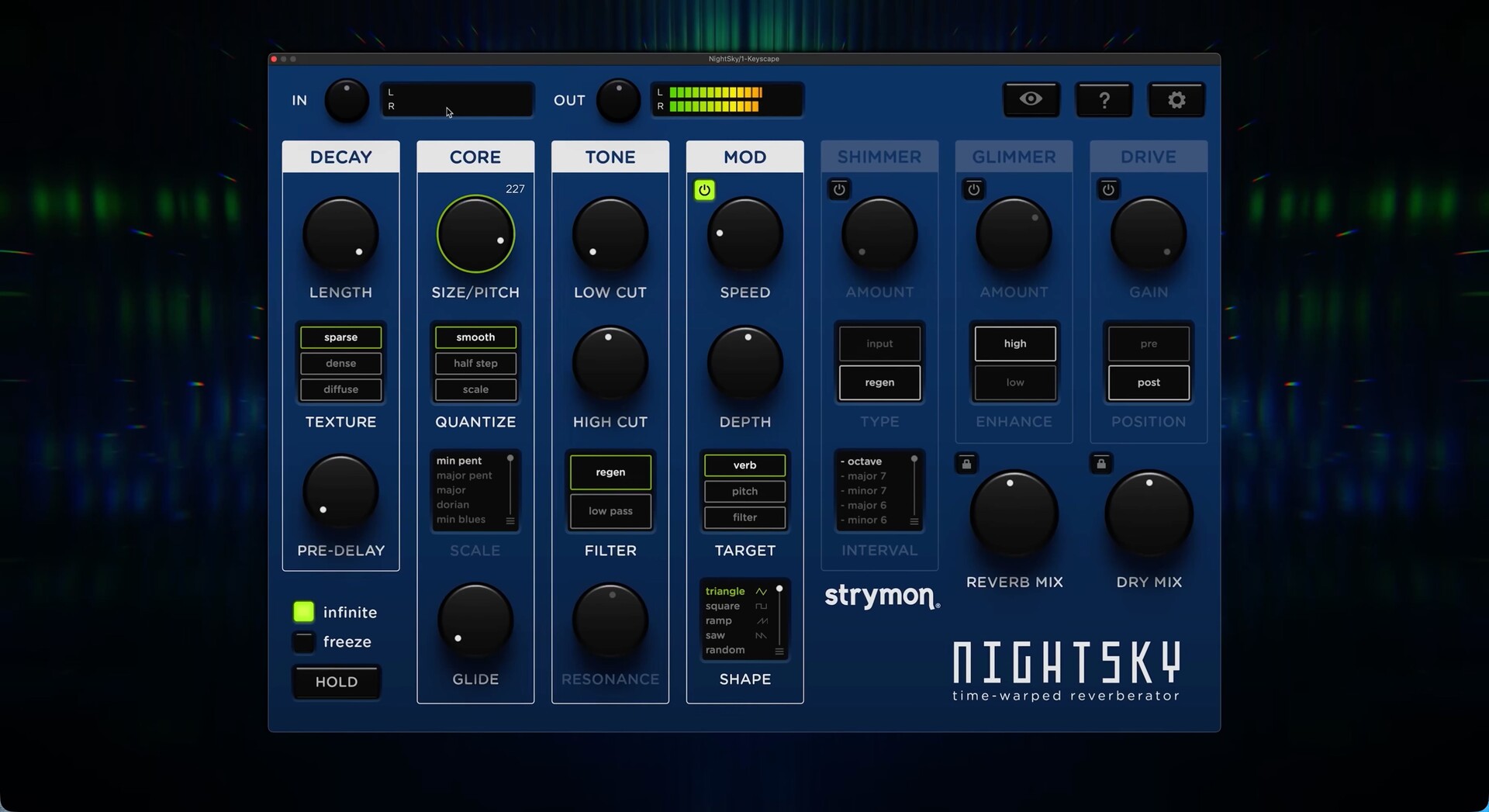Open settings with the gear icon
This screenshot has width=1489, height=812.
(x=1176, y=100)
